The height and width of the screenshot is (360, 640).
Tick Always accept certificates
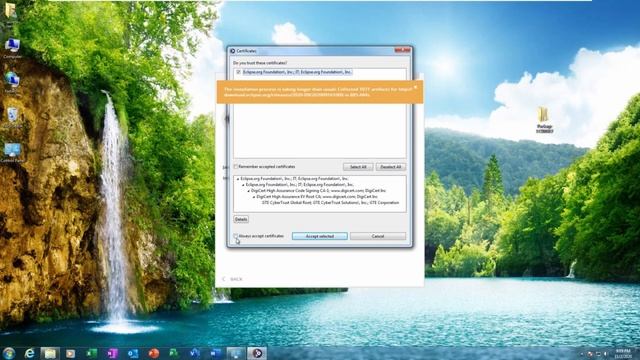click(x=236, y=236)
